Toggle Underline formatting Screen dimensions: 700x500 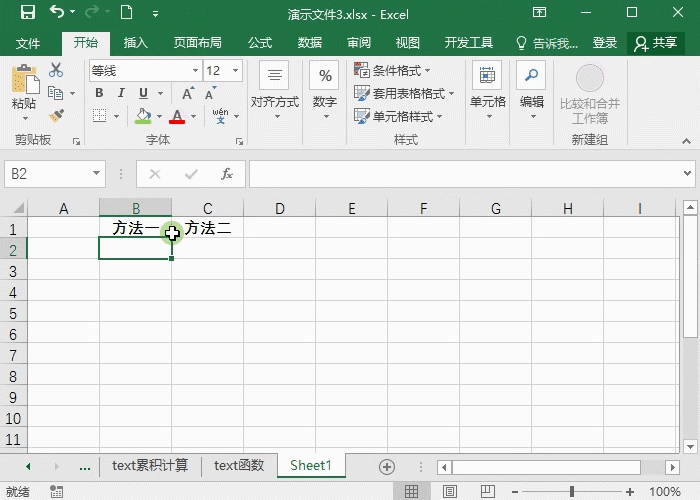pos(143,93)
